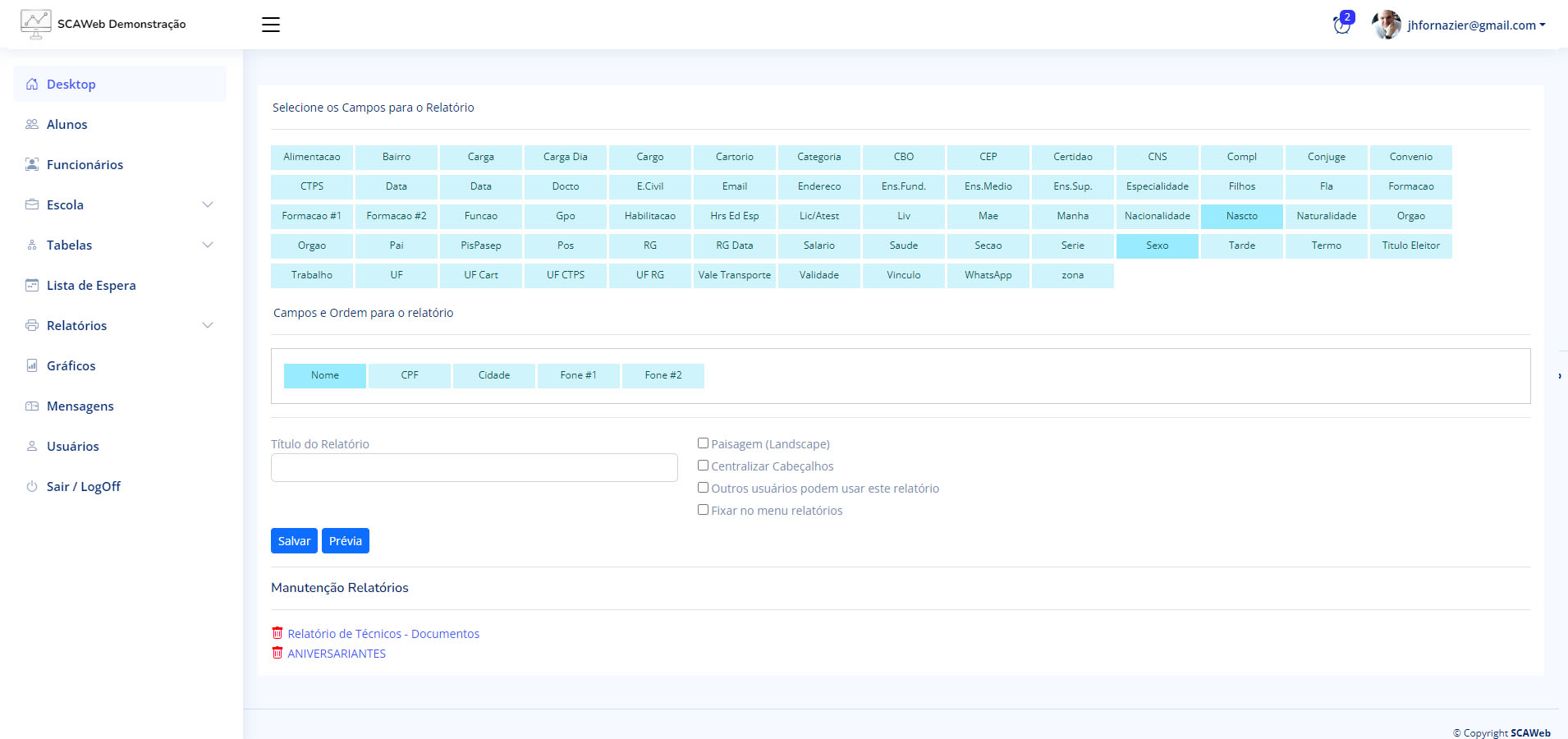This screenshot has height=739, width=1568.
Task: Click trash icon for Relatório de Técnicos
Action: pos(277,633)
